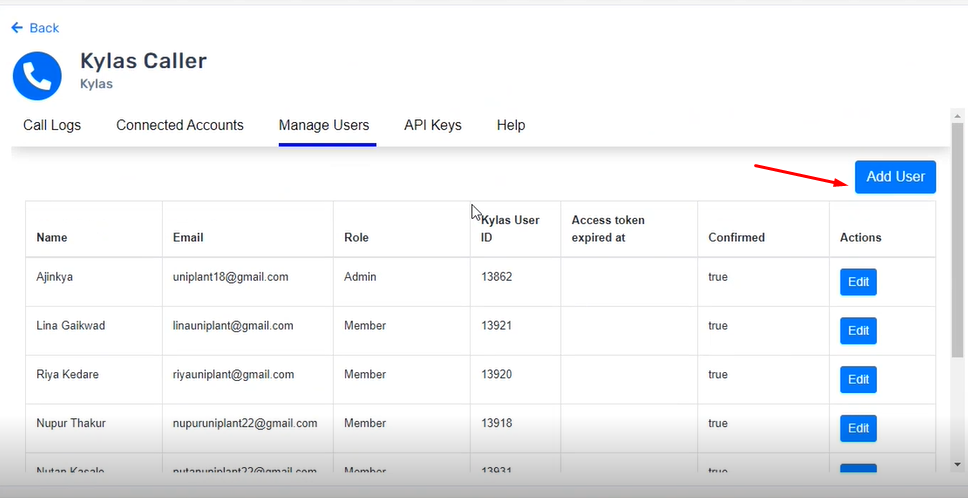Screen dimensions: 968x498
Task: Go back using the Back arrow link
Action: coord(35,28)
